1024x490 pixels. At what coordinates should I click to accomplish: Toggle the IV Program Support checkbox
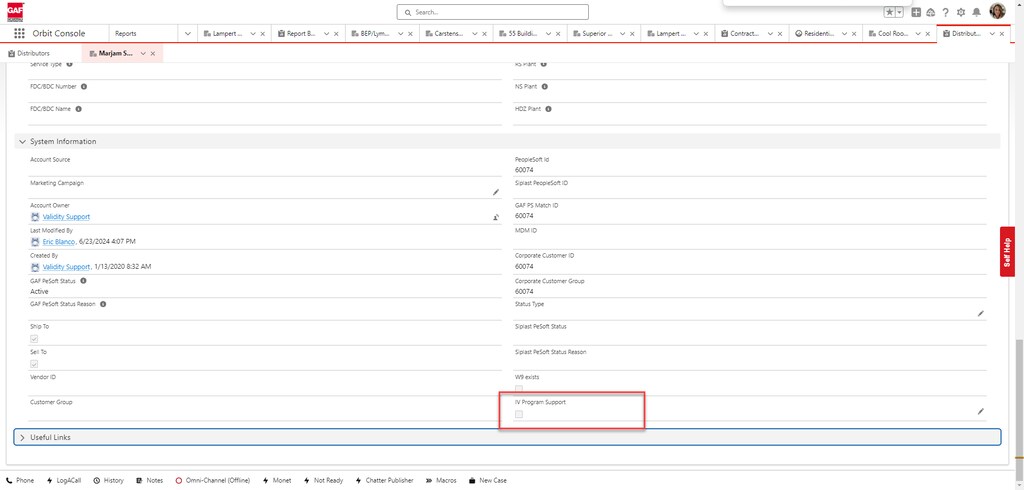pos(519,414)
